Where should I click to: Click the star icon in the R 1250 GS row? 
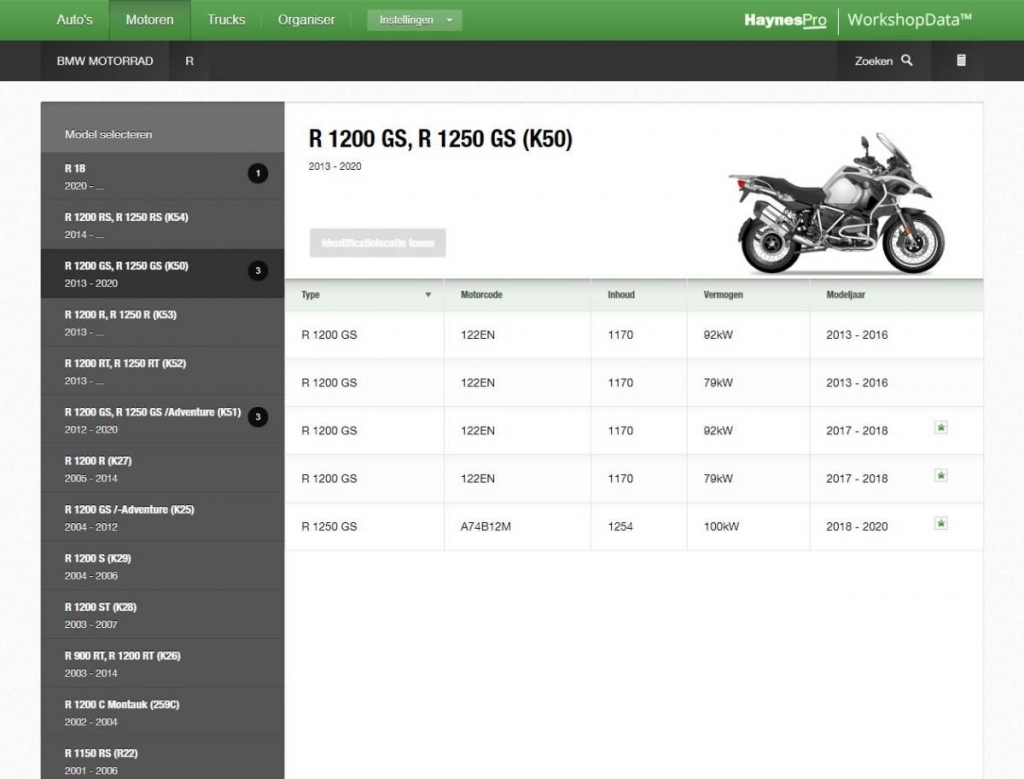(941, 523)
